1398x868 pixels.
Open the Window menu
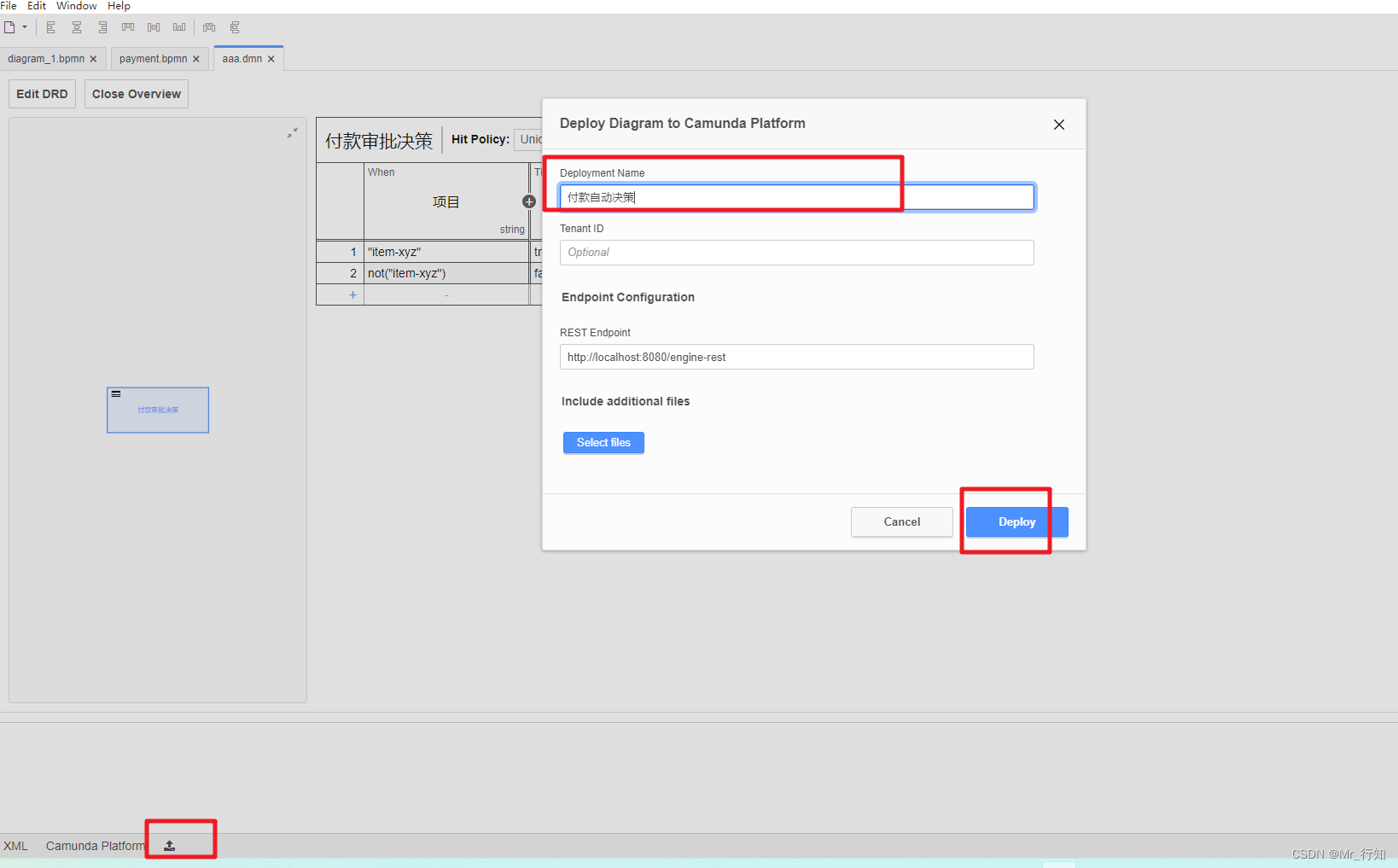(77, 6)
